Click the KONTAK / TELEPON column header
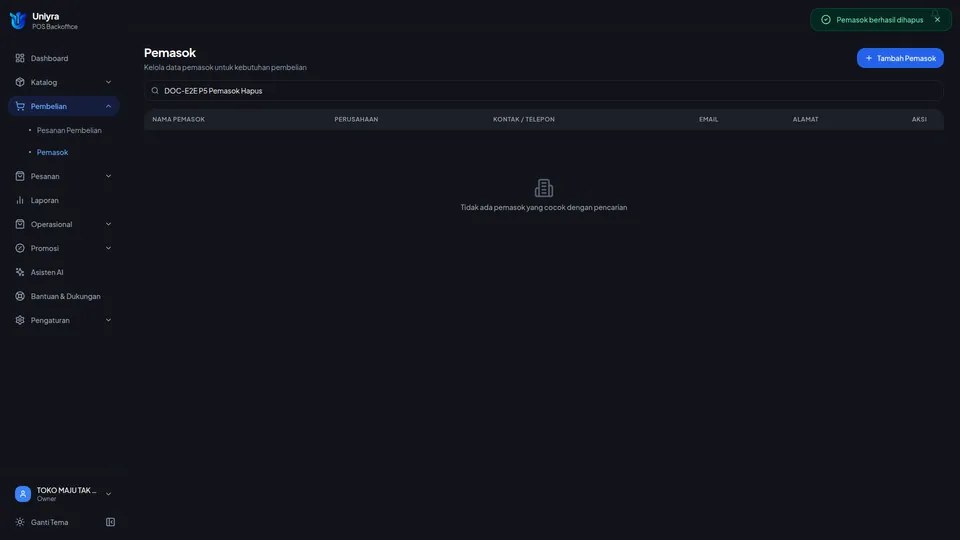Image resolution: width=960 pixels, height=540 pixels. (x=524, y=119)
